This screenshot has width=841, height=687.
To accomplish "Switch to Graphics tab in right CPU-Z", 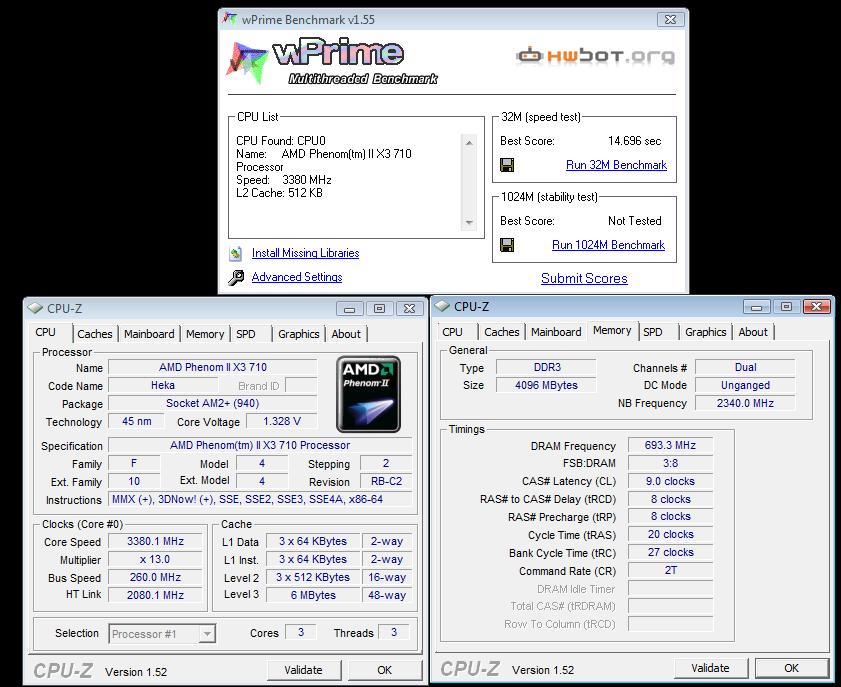I will pos(706,332).
